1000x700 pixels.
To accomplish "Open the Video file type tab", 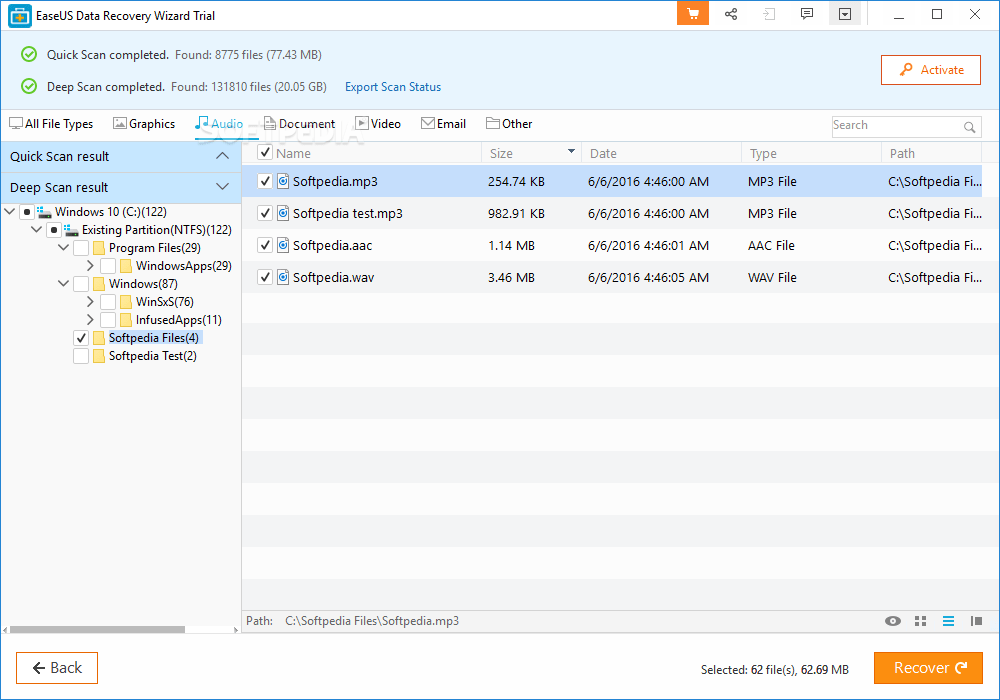I will coord(377,123).
